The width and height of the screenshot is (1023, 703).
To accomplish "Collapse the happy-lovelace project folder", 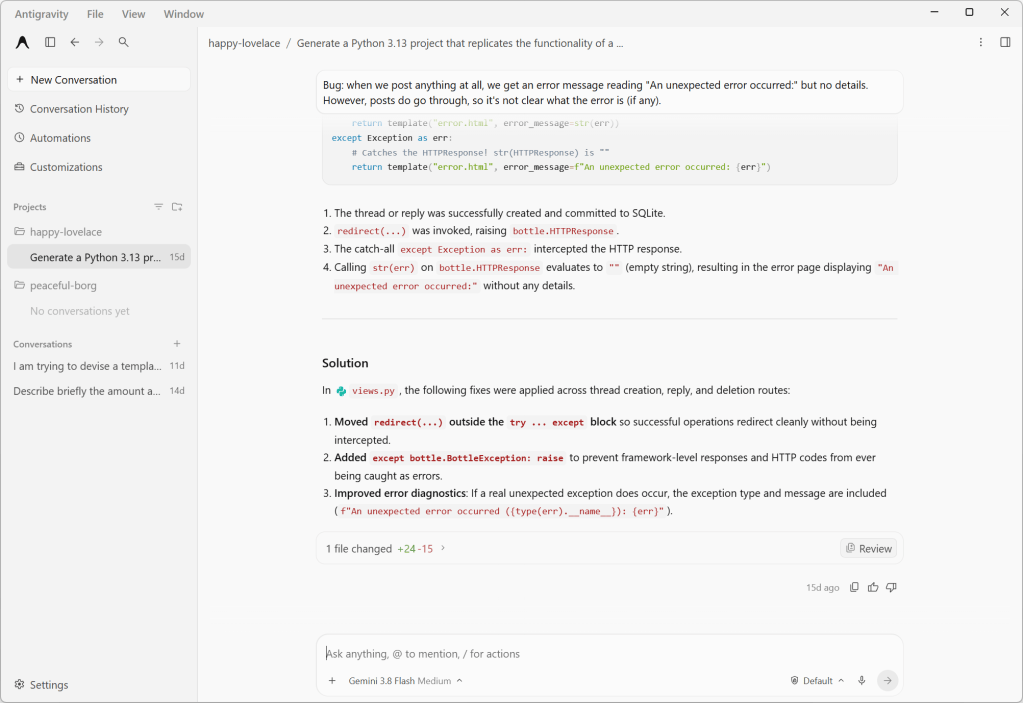I will pyautogui.click(x=58, y=232).
